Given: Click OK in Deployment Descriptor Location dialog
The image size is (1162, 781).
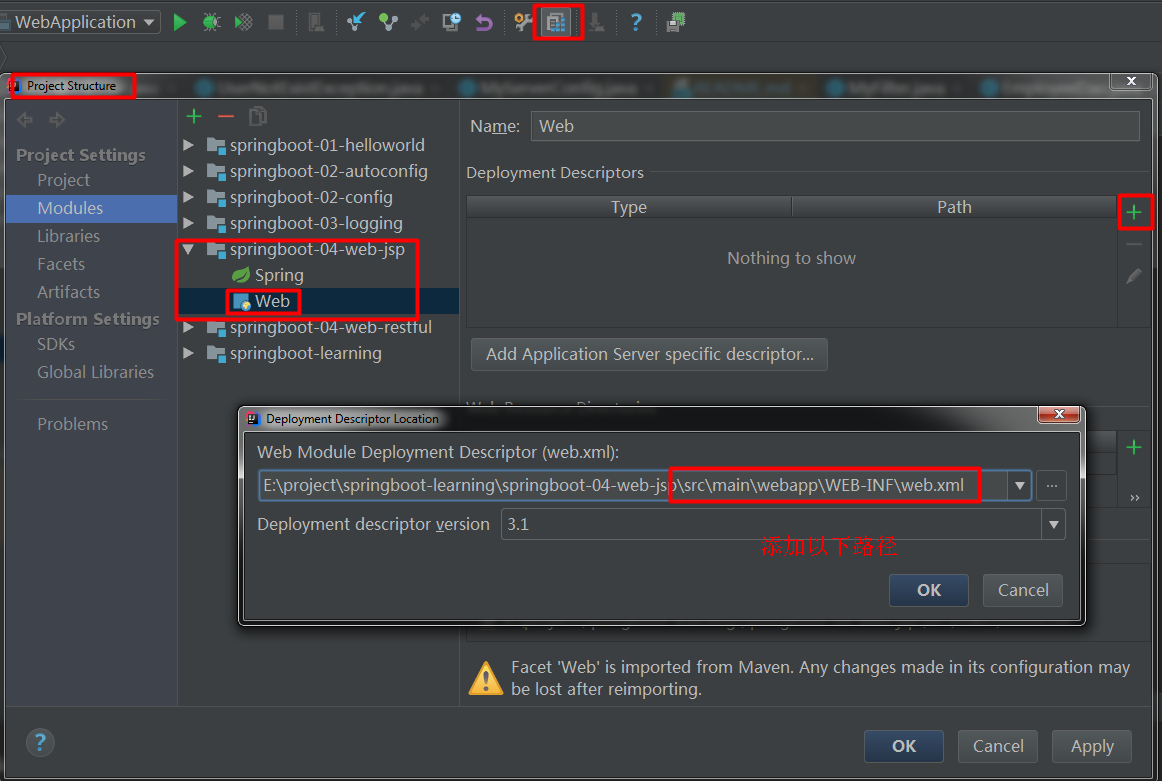Looking at the screenshot, I should tap(929, 591).
